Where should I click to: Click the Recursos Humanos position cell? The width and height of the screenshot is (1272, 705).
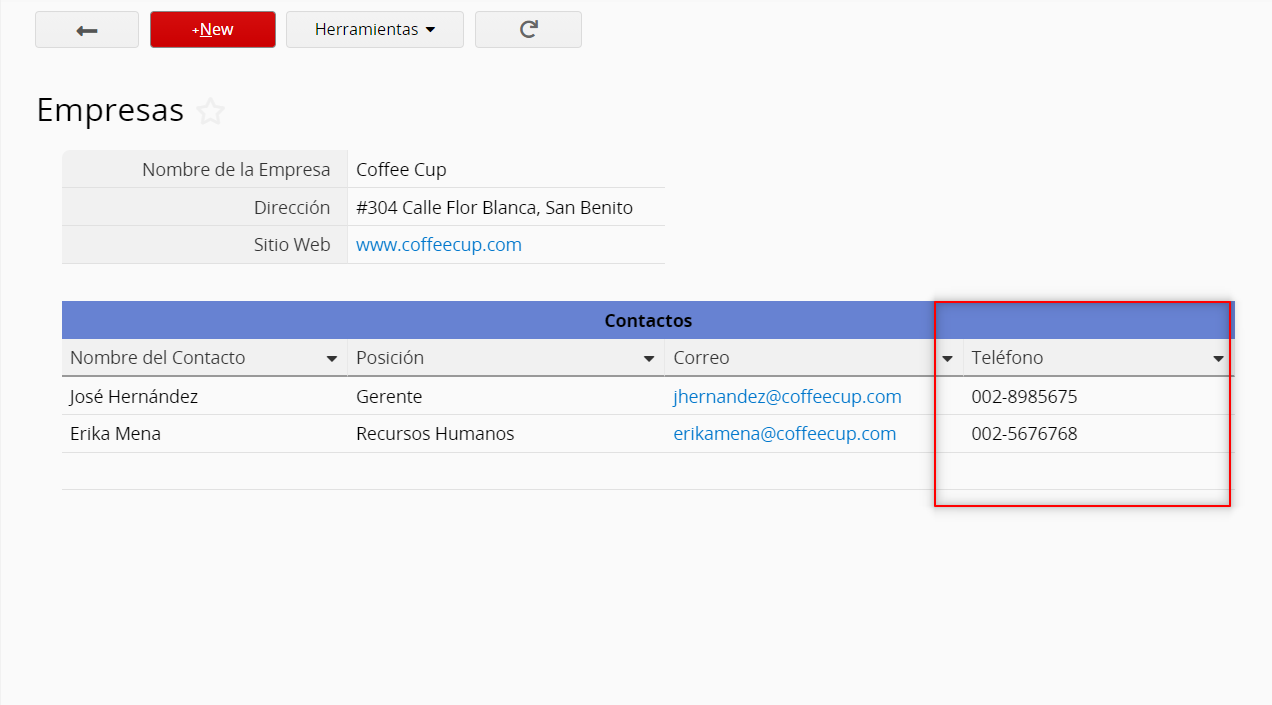coord(435,434)
